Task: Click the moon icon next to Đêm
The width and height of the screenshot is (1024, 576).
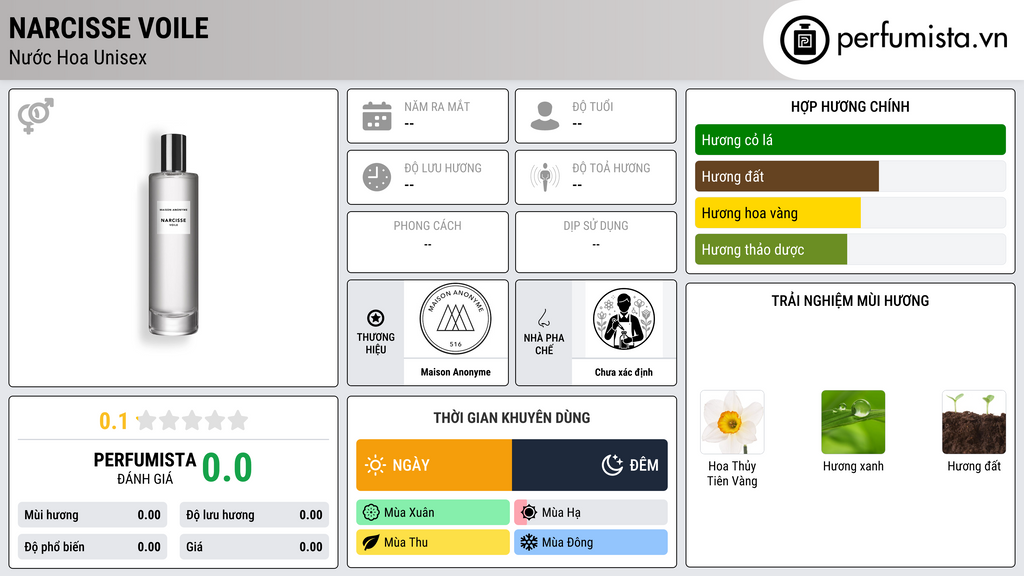Action: (612, 465)
